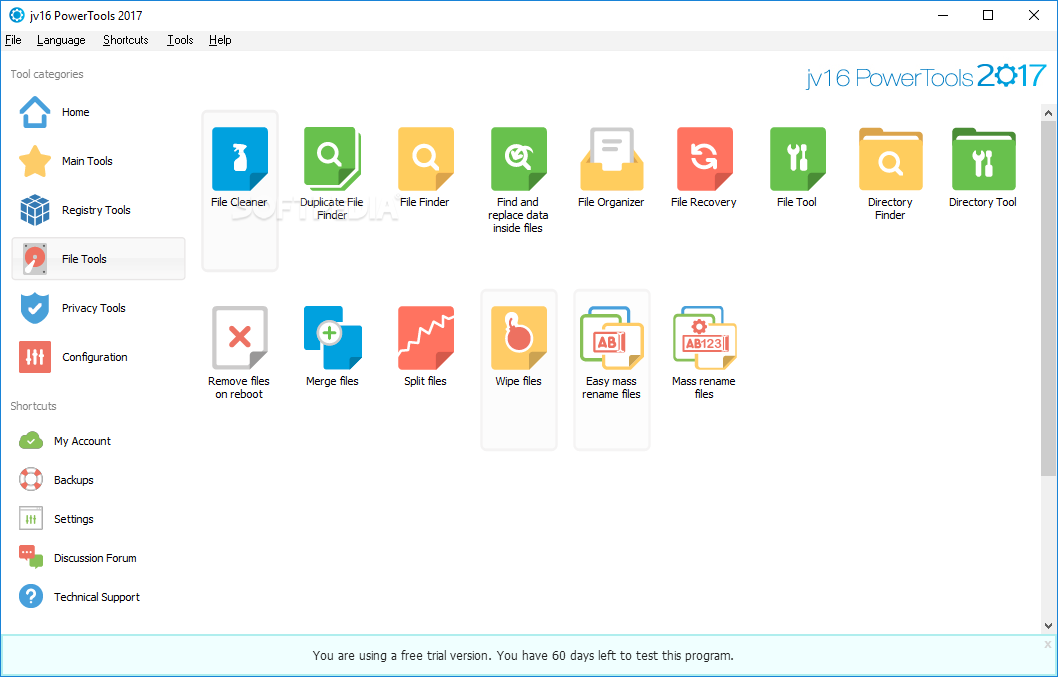The height and width of the screenshot is (677, 1058).
Task: Open the Mass rename files tool
Action: 704,352
